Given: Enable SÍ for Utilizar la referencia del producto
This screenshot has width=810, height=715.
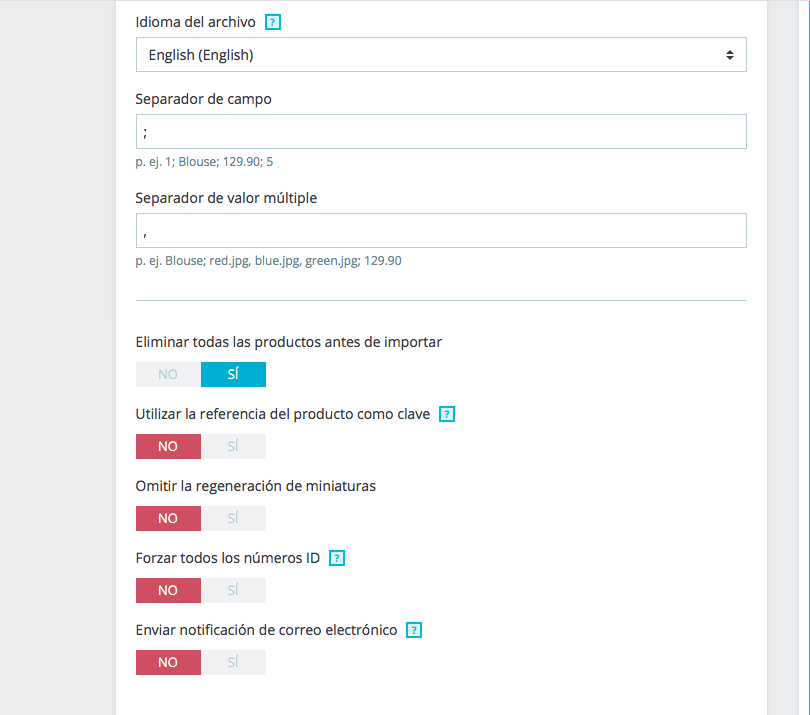Looking at the screenshot, I should tap(233, 446).
